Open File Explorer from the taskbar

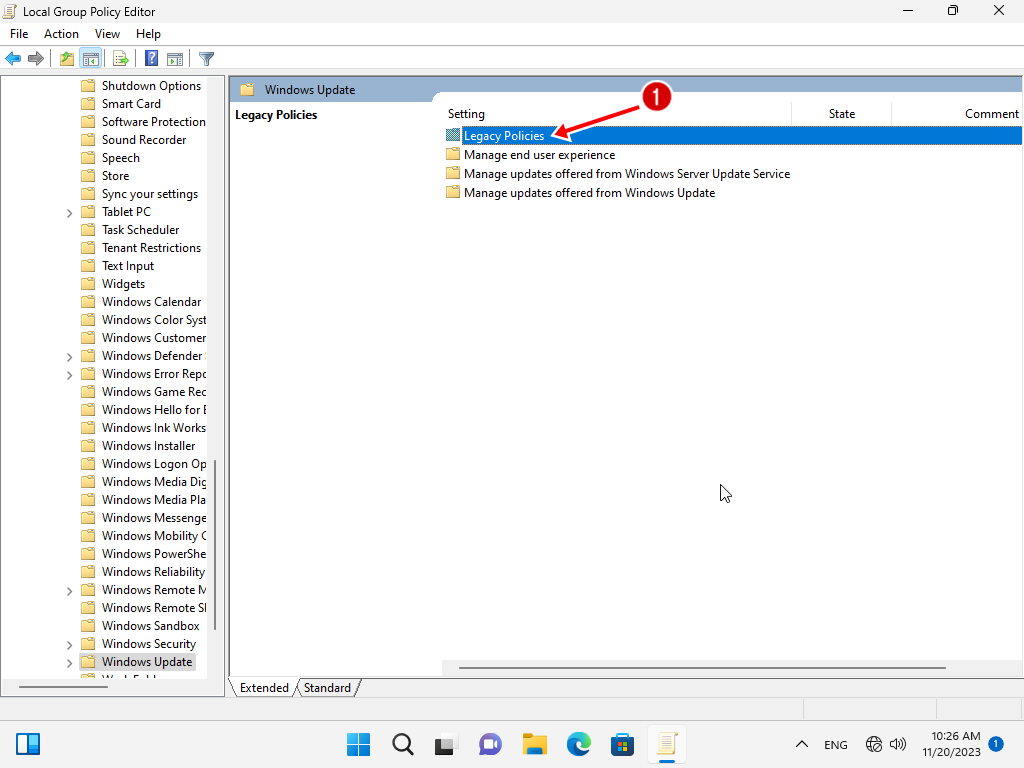535,744
